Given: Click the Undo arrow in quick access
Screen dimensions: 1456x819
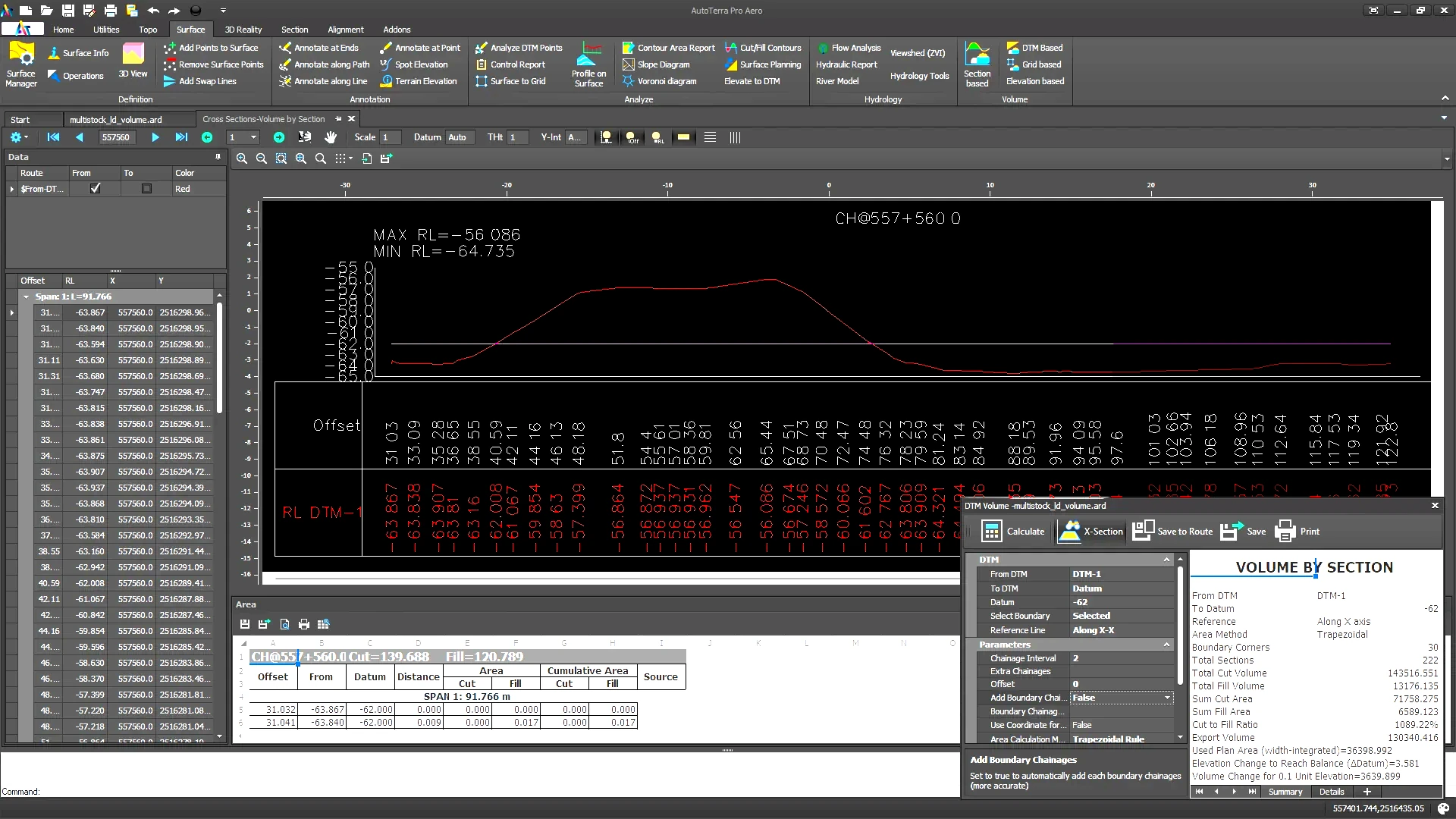Looking at the screenshot, I should 153,11.
